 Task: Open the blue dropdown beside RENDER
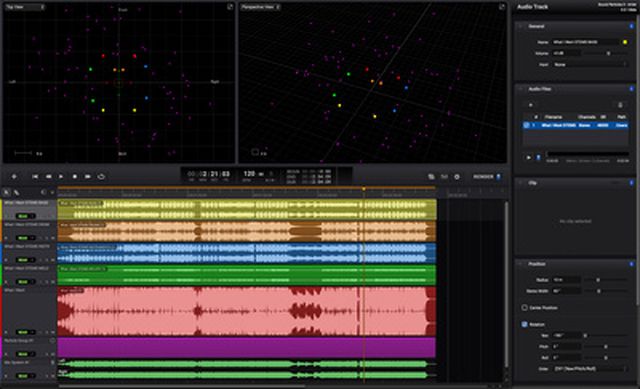pyautogui.click(x=498, y=177)
